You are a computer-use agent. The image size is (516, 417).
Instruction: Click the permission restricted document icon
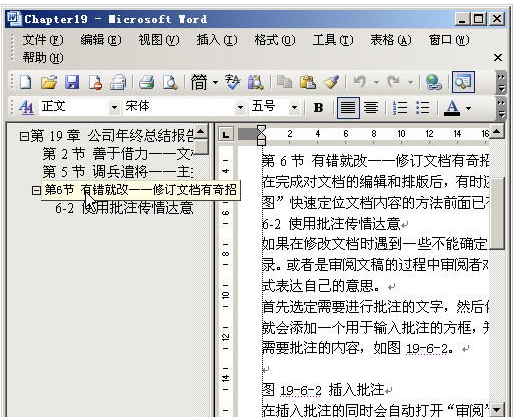[95, 82]
